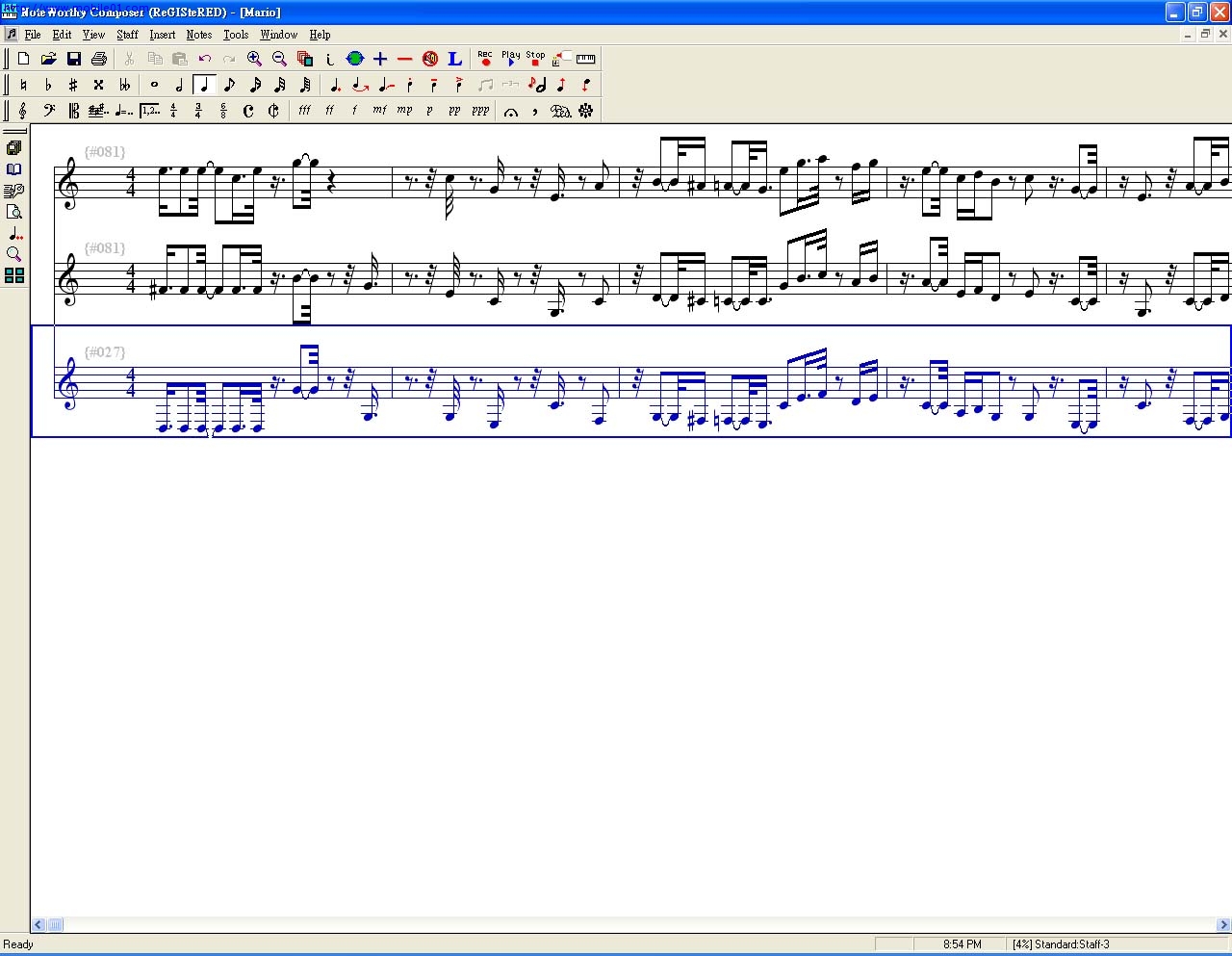1232x956 pixels.
Task: Insert mf dynamic marking
Action: pos(379,111)
